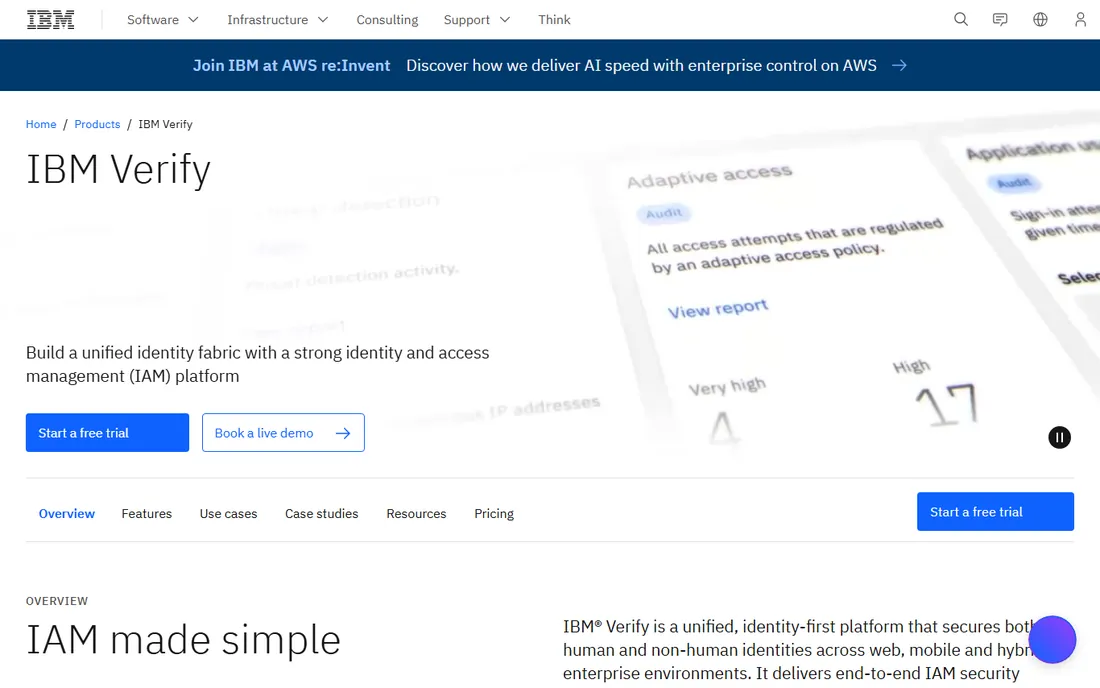Viewport: 1100px width, 688px height.
Task: Click Book a live demo button
Action: coord(283,433)
